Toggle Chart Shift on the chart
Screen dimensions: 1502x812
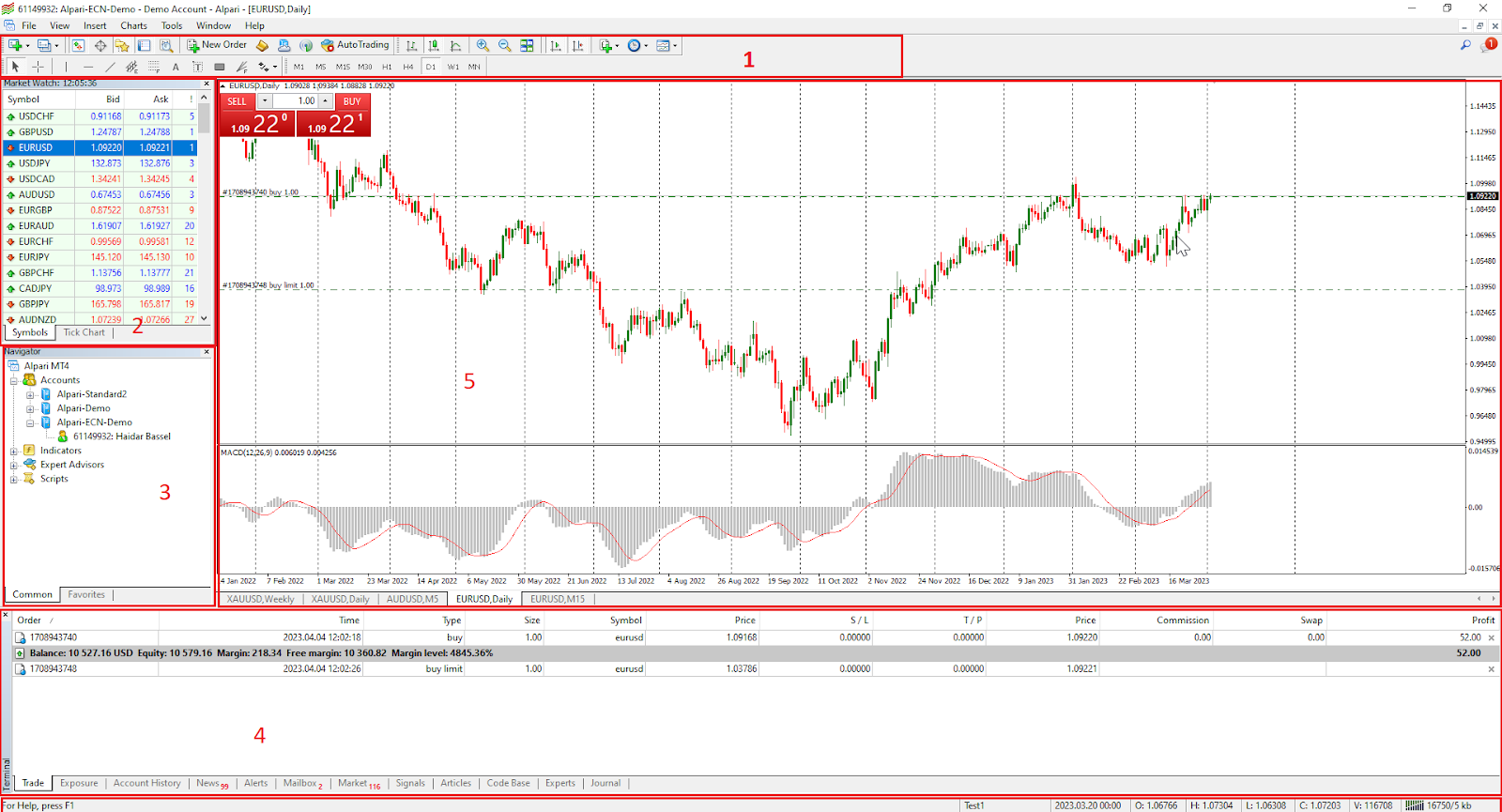[x=578, y=45]
